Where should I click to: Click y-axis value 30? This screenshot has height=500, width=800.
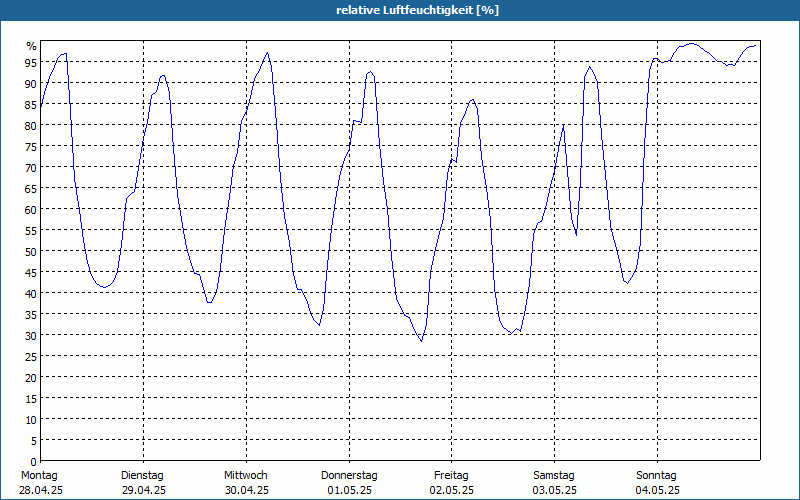[32, 336]
